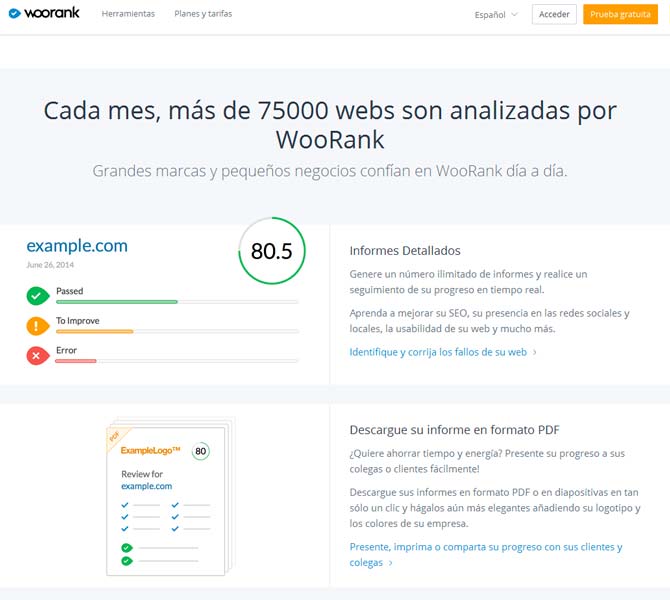Click the 'Cada mes, más de 75000 webs' headline

pyautogui.click(x=330, y=125)
